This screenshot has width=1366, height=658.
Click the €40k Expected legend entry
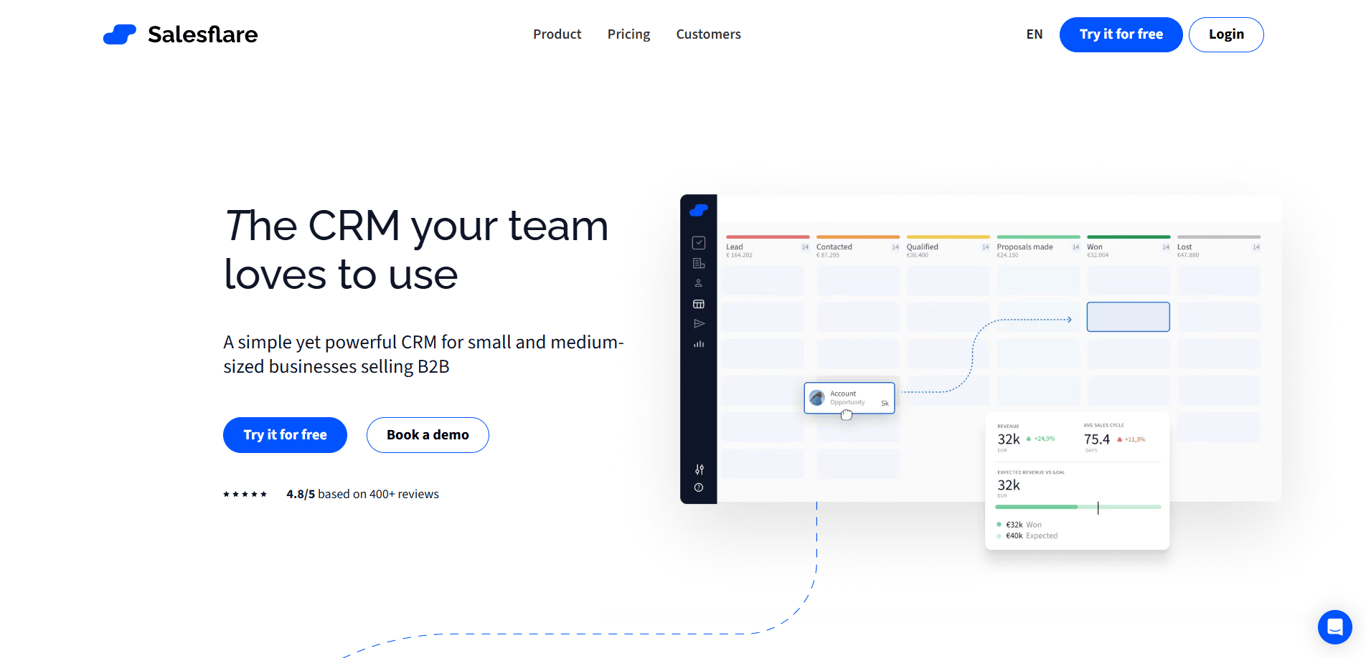tap(1027, 536)
